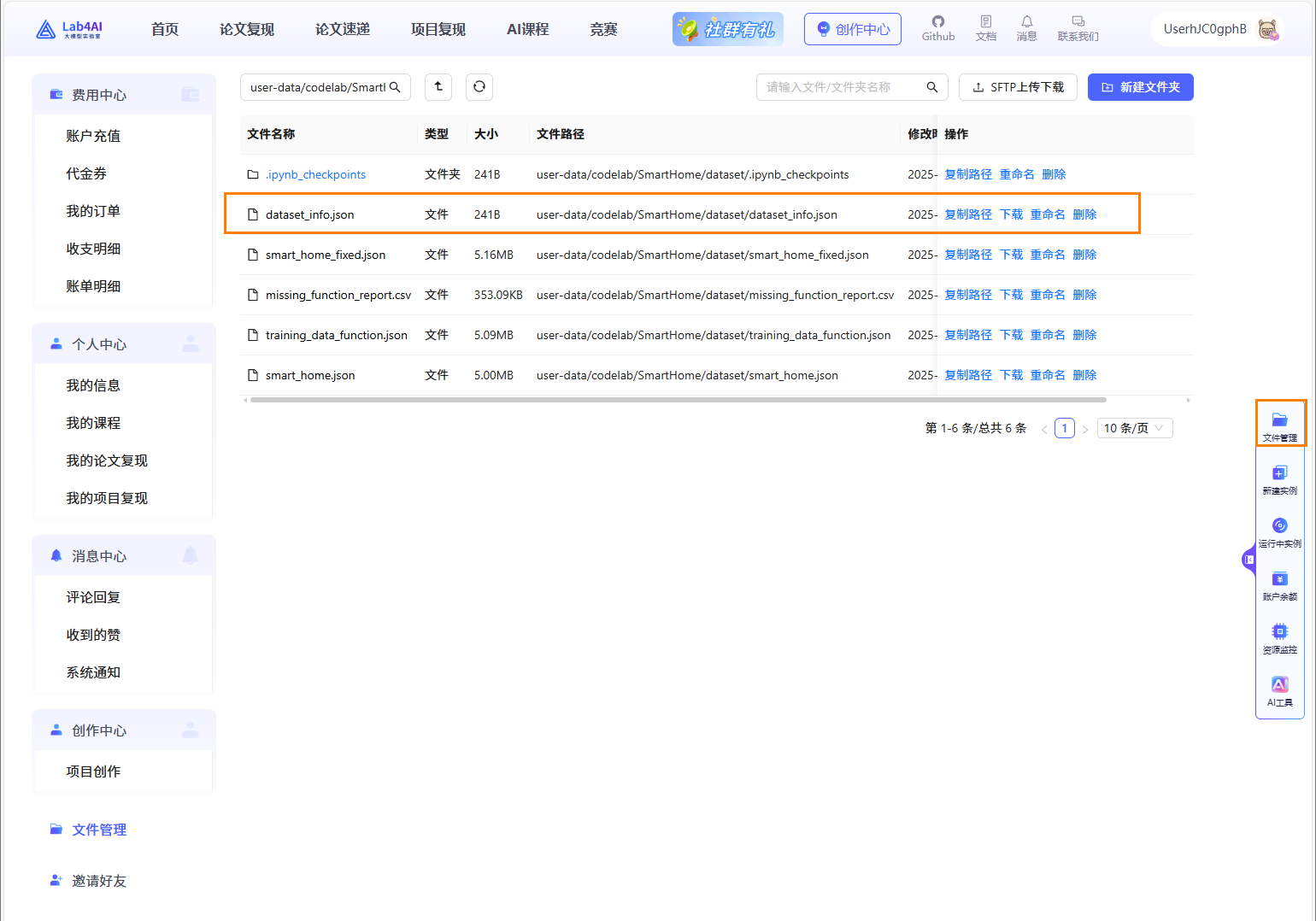Go to the 论文复现 nav tab

point(247,29)
